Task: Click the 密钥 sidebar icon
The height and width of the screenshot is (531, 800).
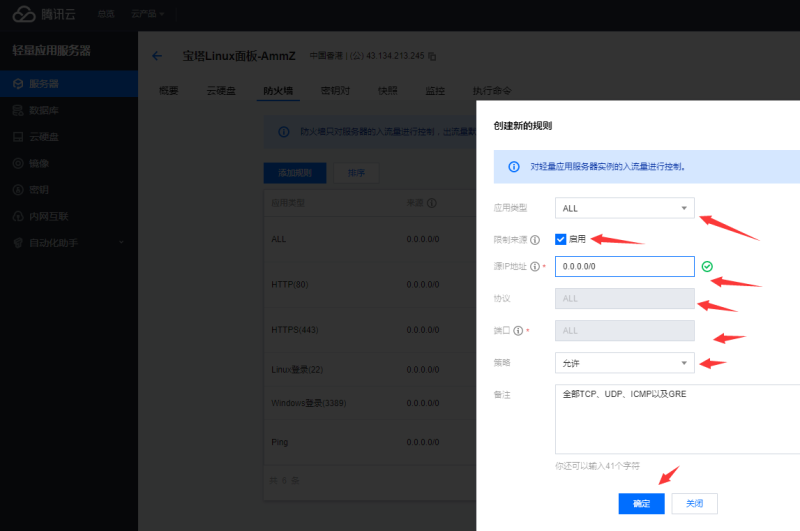Action: (x=18, y=190)
